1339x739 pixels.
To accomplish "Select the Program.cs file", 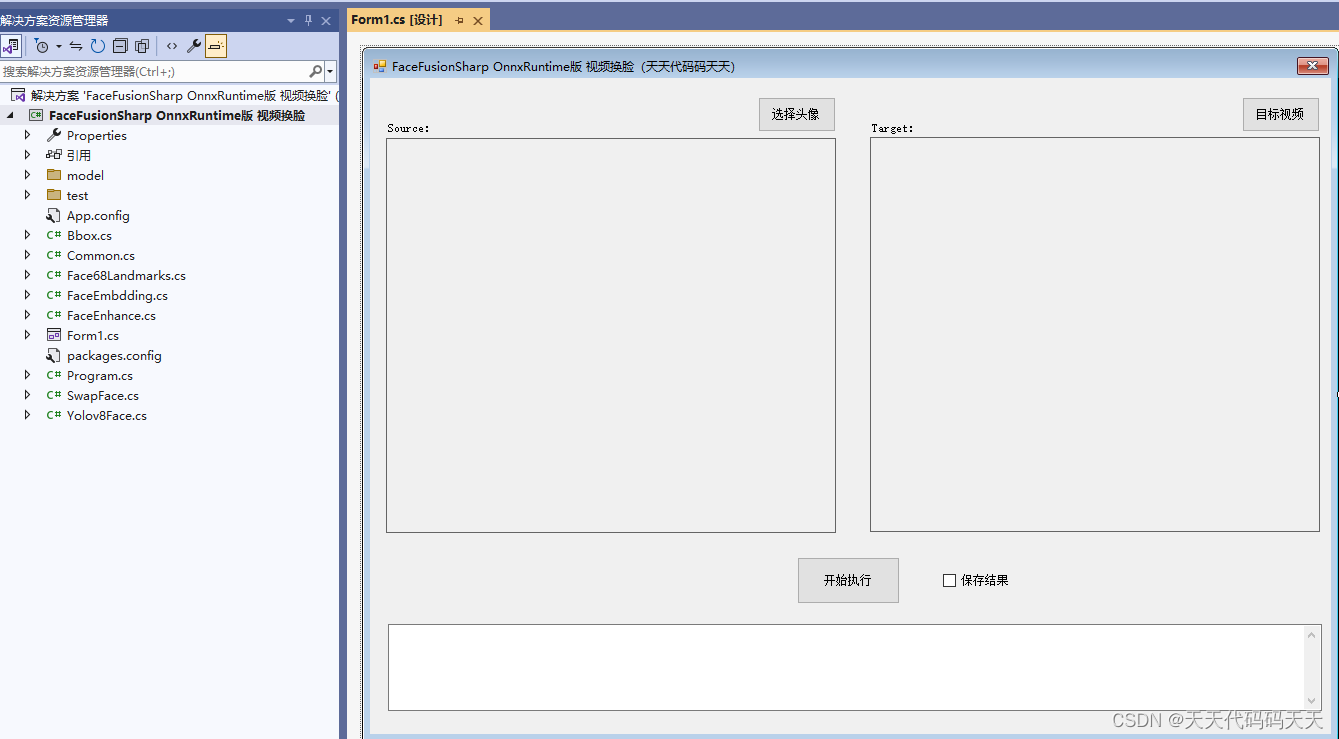I will coord(100,375).
